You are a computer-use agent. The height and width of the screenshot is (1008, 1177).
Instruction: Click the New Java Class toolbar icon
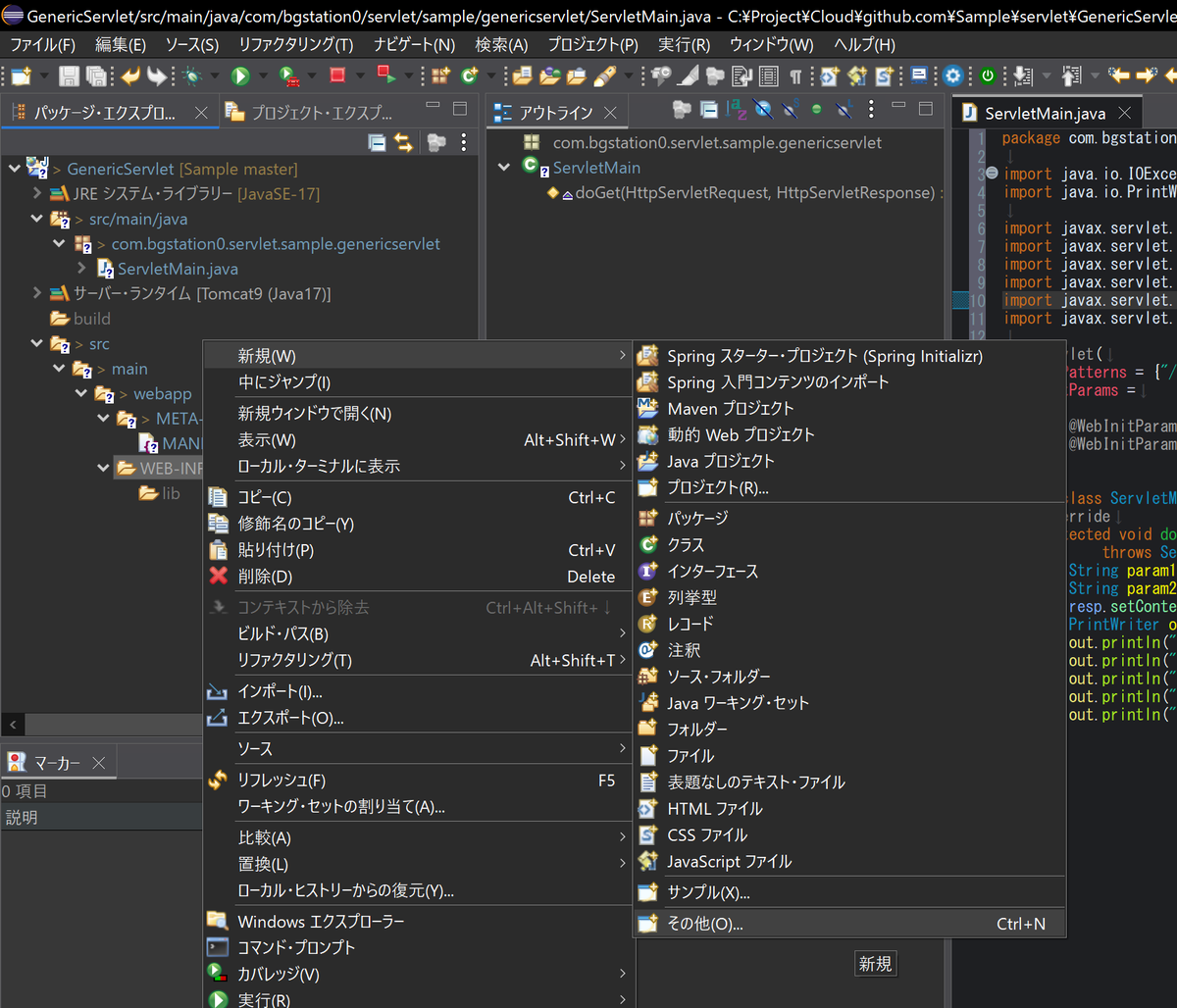(x=469, y=76)
